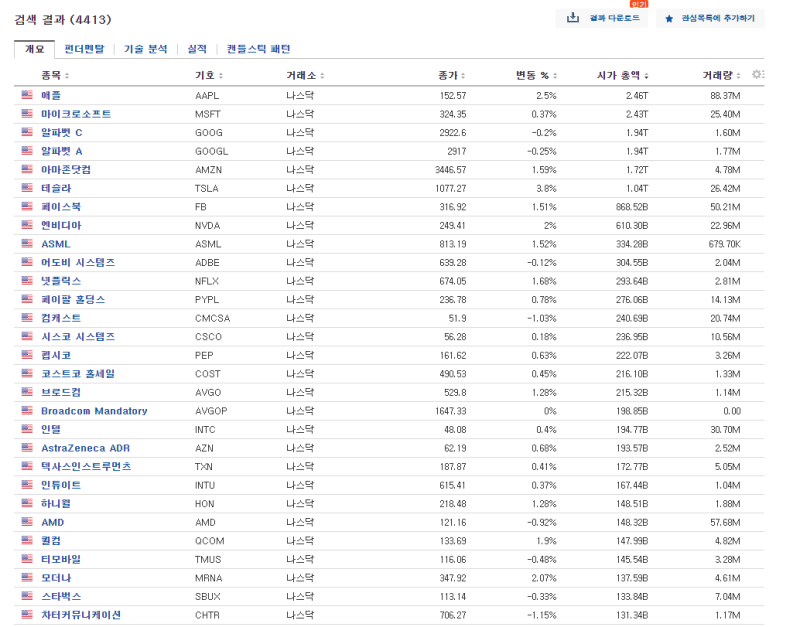Image resolution: width=800 pixels, height=627 pixels.
Task: Click the US flag icon beside ASML
Action: pyautogui.click(x=27, y=243)
